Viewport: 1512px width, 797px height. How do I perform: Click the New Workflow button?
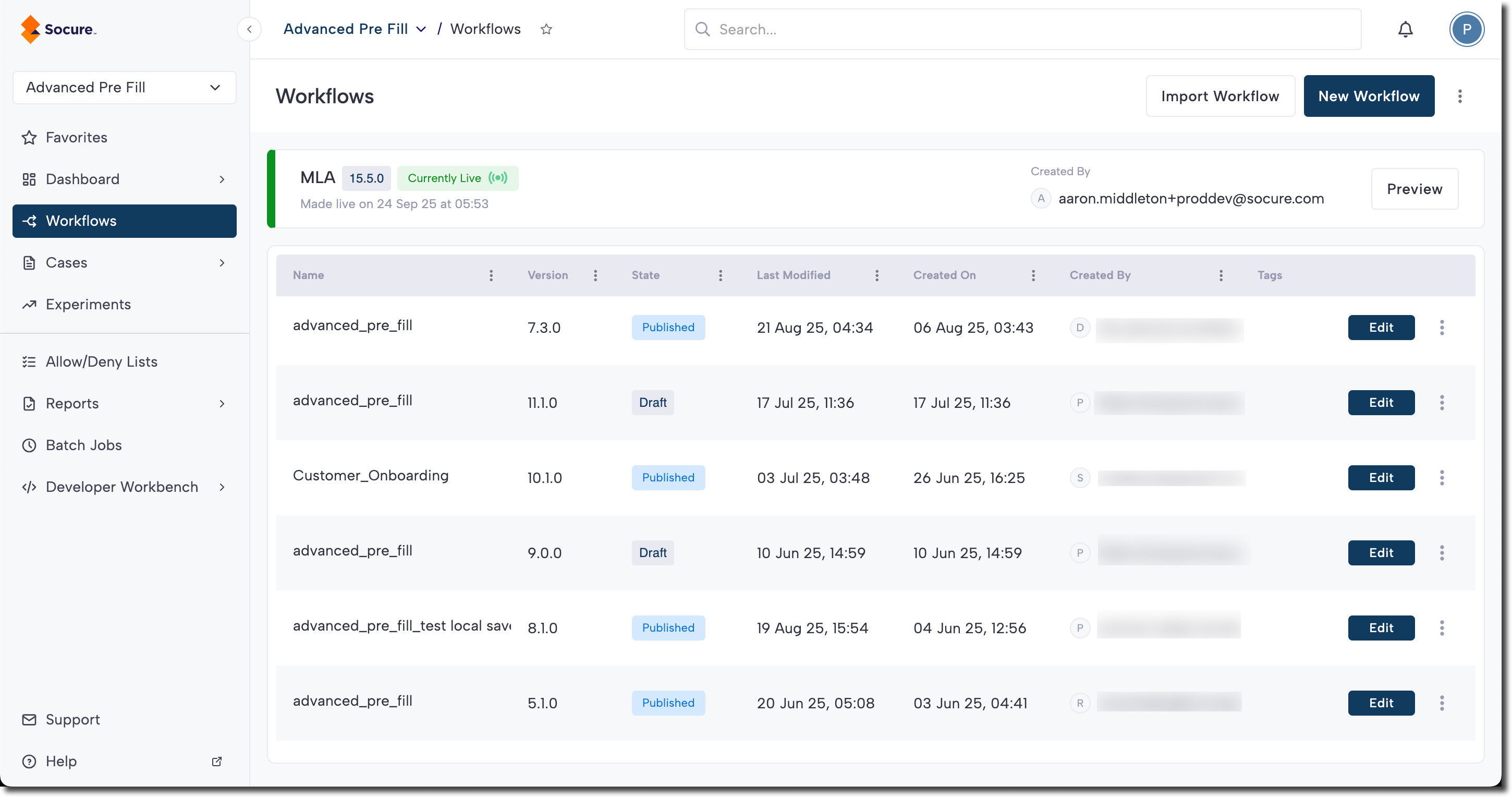[1368, 96]
